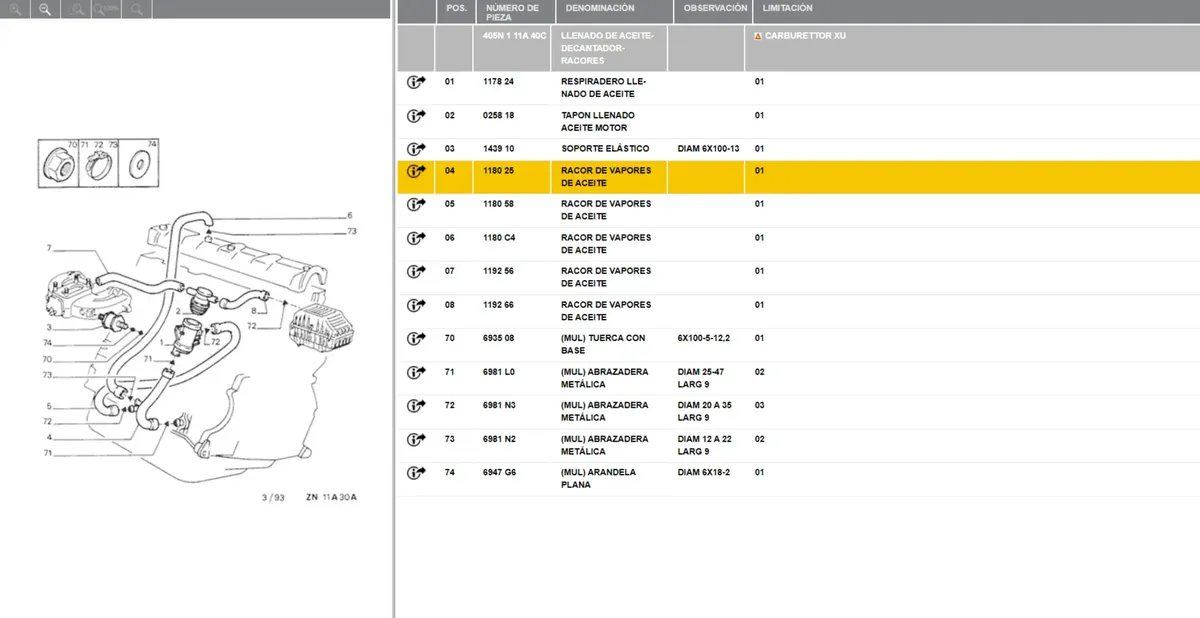This screenshot has height=618, width=1200.
Task: Click observation DIAM 6X18-2
Action: pos(704,472)
